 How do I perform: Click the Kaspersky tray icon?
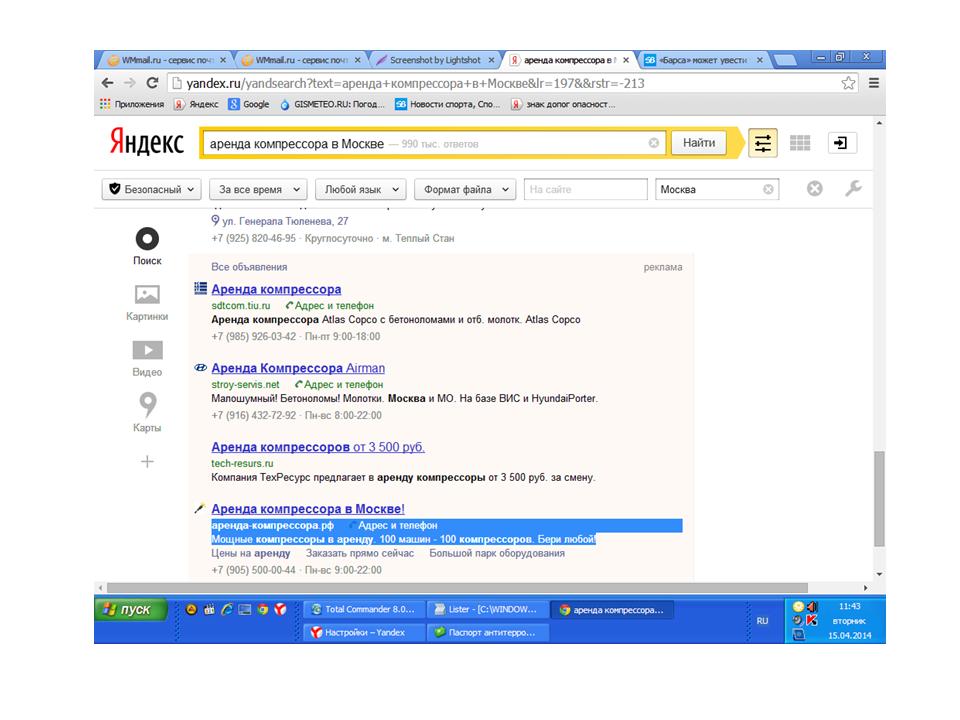pos(812,620)
